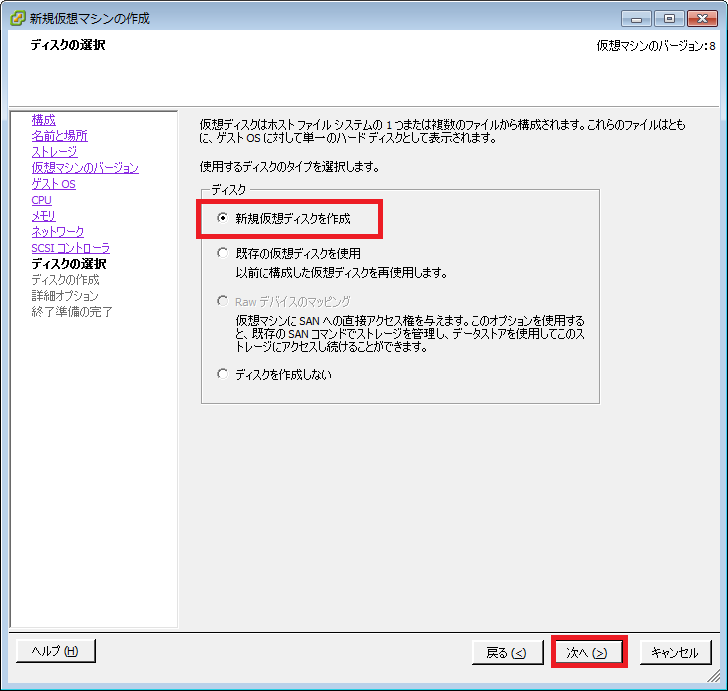Minimize the 新規仮想マシンの作成 window

[x=637, y=19]
